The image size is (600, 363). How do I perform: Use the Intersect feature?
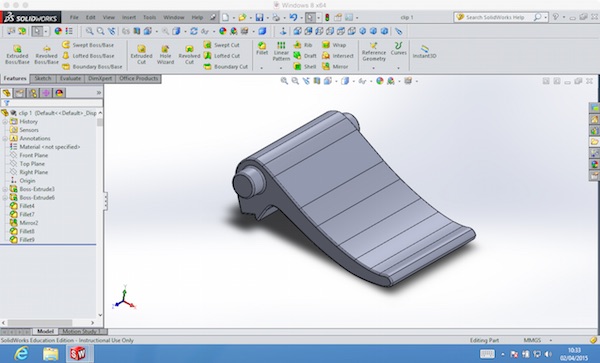pyautogui.click(x=338, y=55)
